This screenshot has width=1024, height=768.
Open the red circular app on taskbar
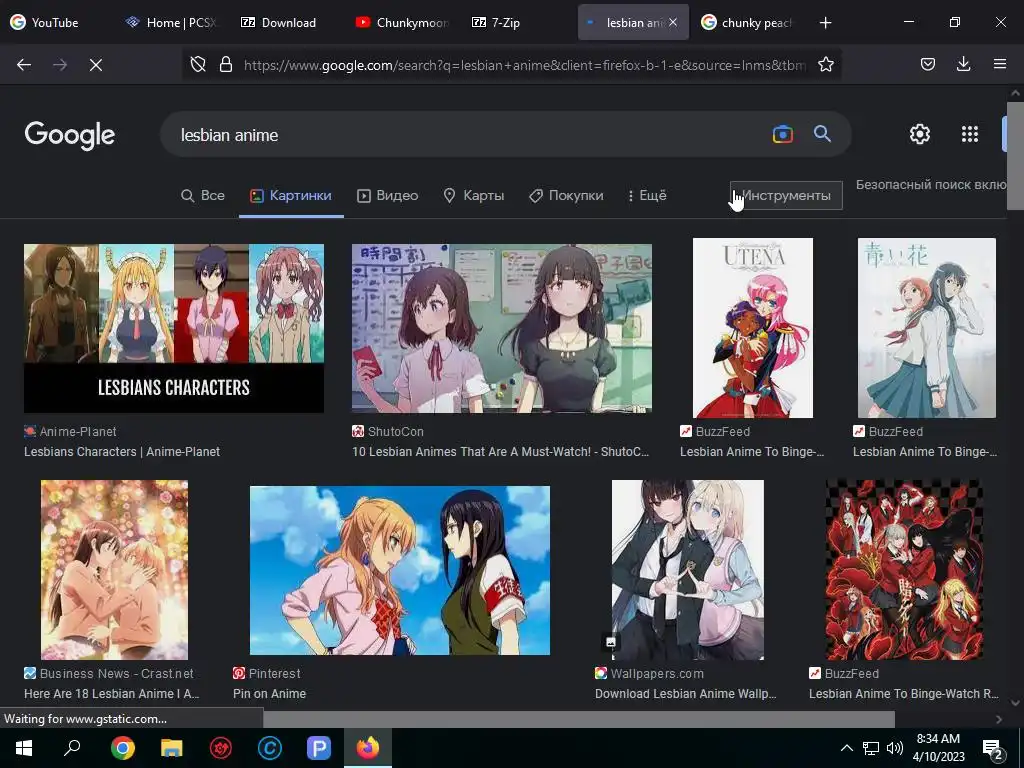pos(221,748)
